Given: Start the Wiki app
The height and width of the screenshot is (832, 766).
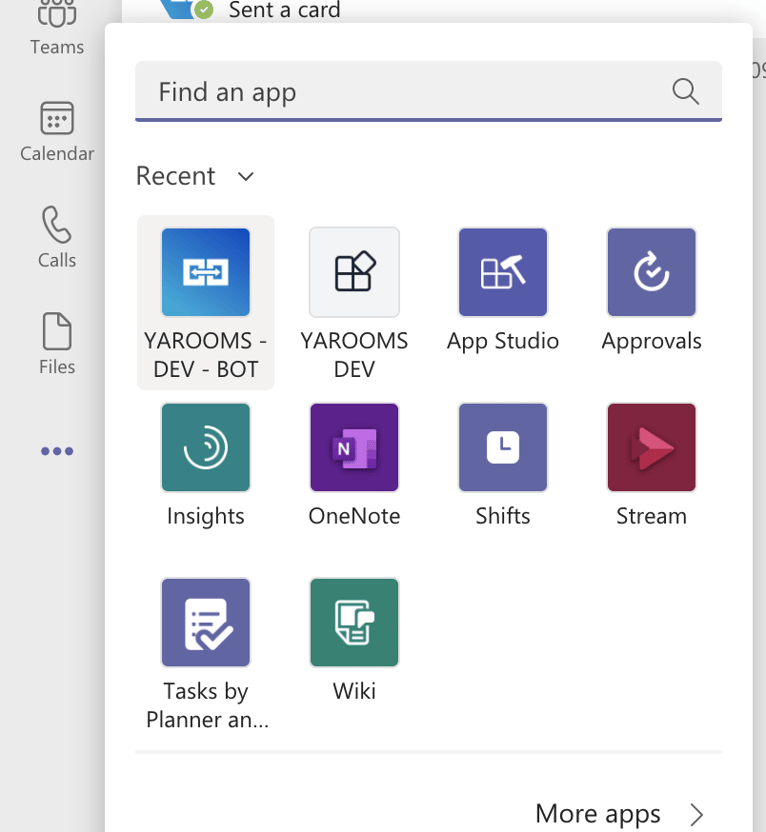Looking at the screenshot, I should (x=354, y=622).
